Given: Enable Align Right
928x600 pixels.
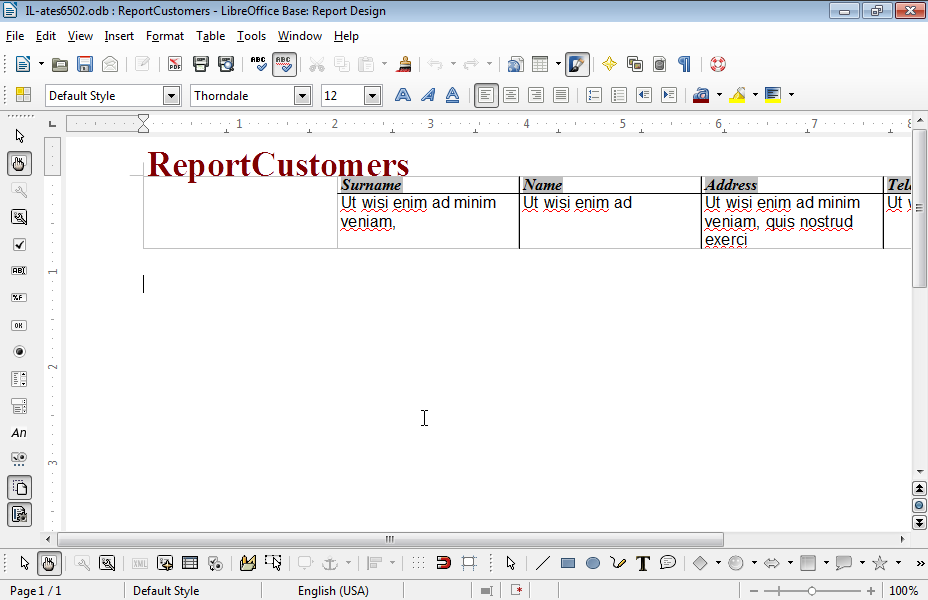Looking at the screenshot, I should click(x=536, y=95).
